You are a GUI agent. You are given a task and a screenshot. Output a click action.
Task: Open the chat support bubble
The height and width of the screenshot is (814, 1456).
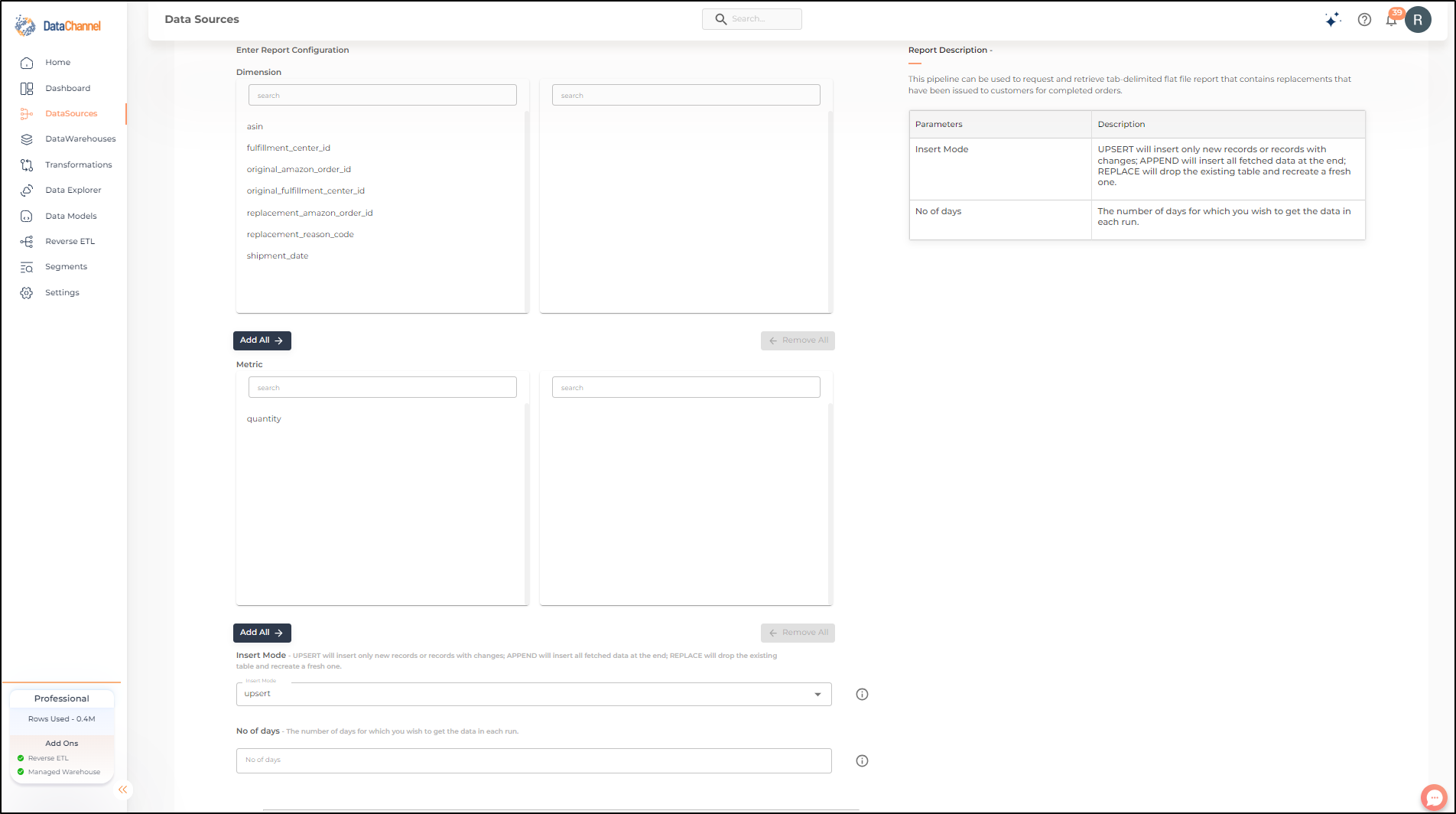click(1434, 797)
